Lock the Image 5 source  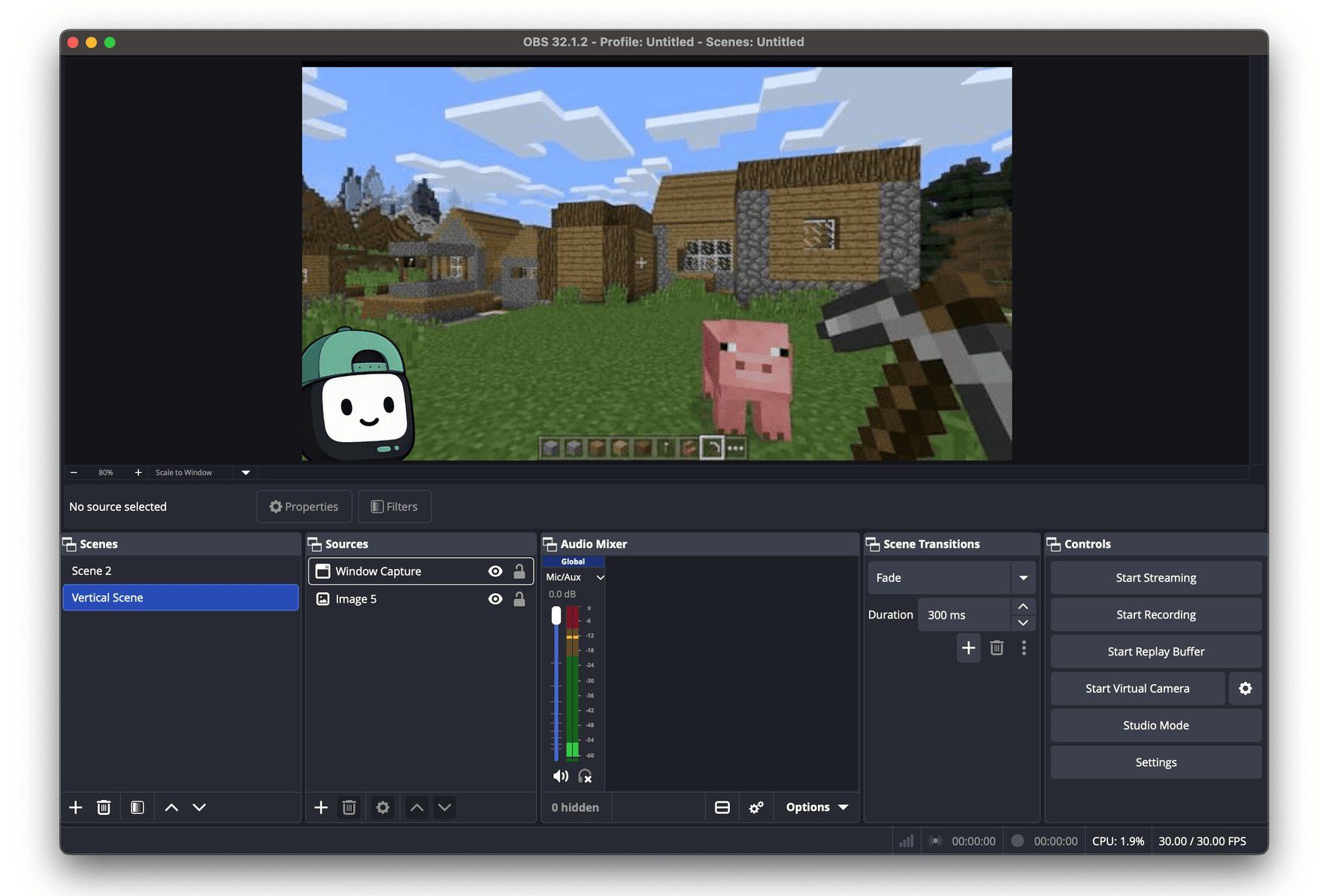pyautogui.click(x=519, y=599)
